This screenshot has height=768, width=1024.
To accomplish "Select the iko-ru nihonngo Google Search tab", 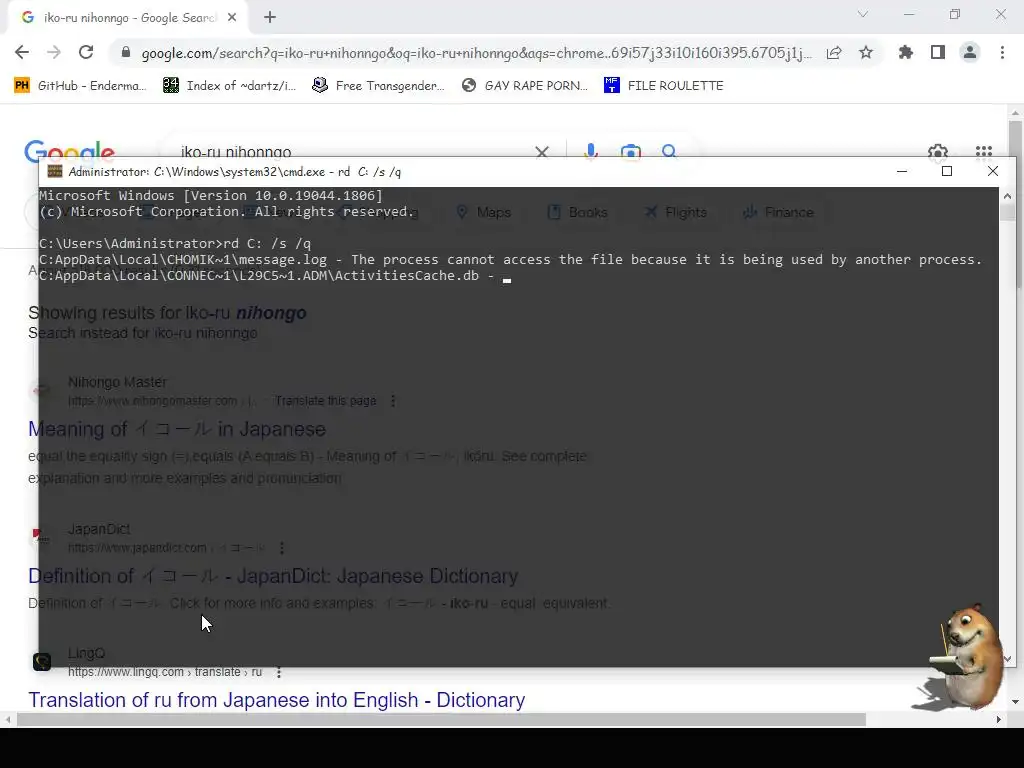I will (129, 18).
